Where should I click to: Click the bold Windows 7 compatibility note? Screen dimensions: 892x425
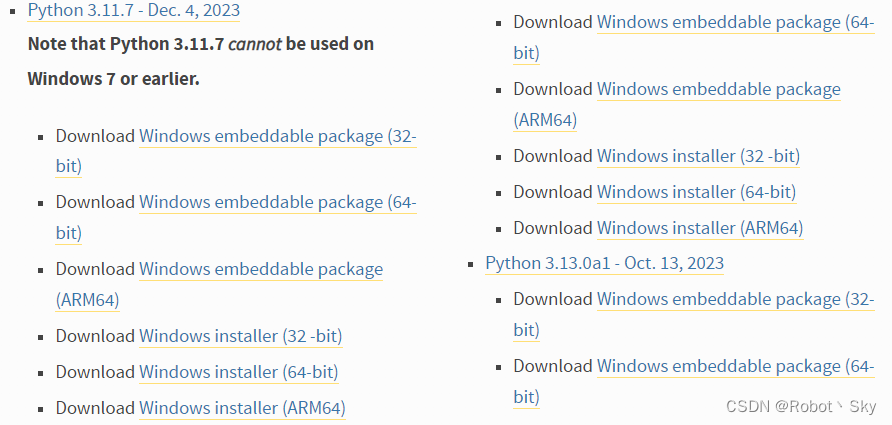[201, 61]
